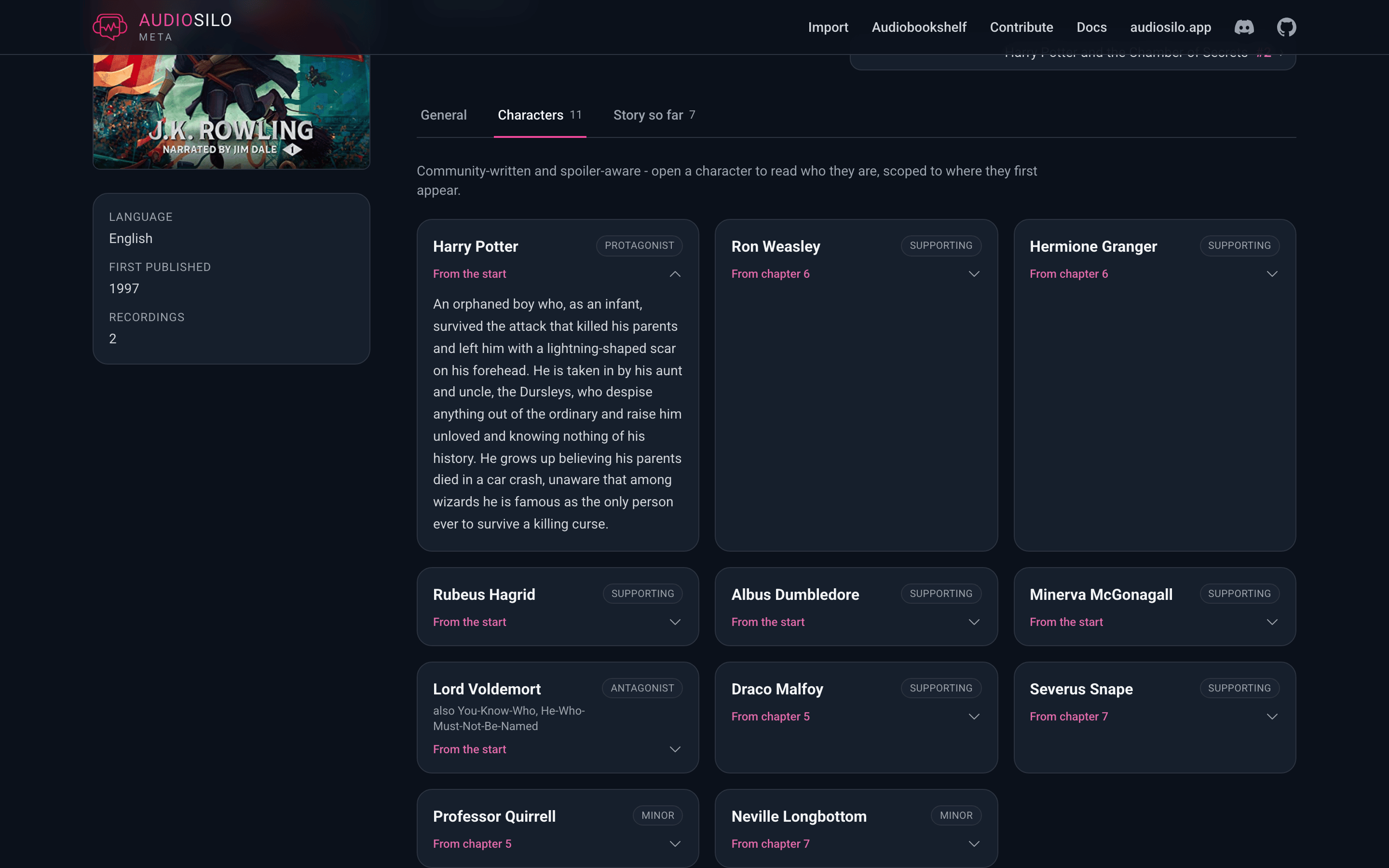Click the 1997 first published value

[124, 288]
